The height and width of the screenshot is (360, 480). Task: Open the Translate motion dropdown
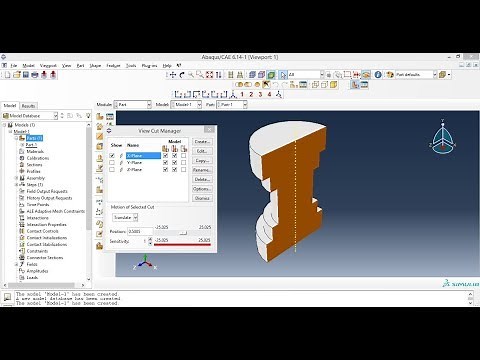click(x=125, y=217)
